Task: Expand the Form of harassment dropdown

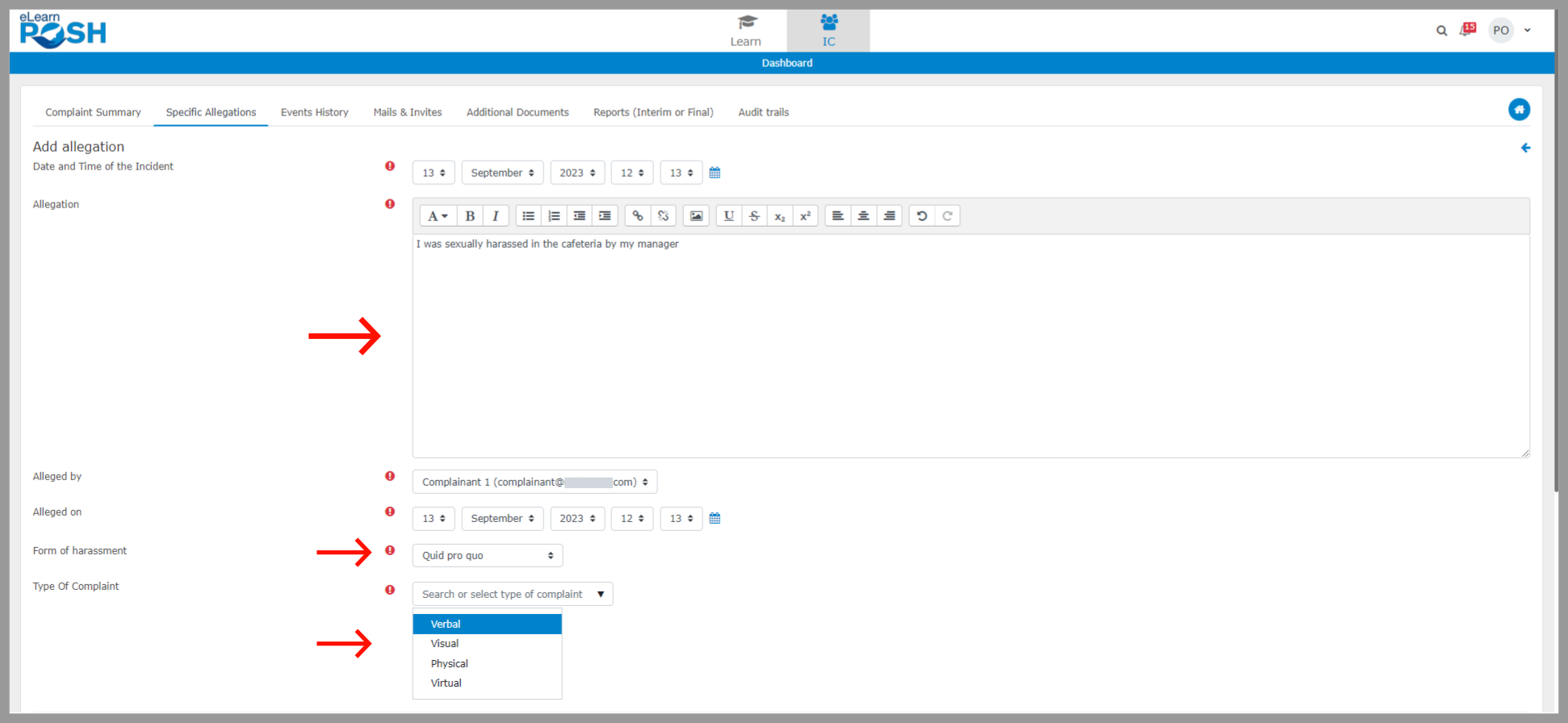Action: pyautogui.click(x=487, y=555)
